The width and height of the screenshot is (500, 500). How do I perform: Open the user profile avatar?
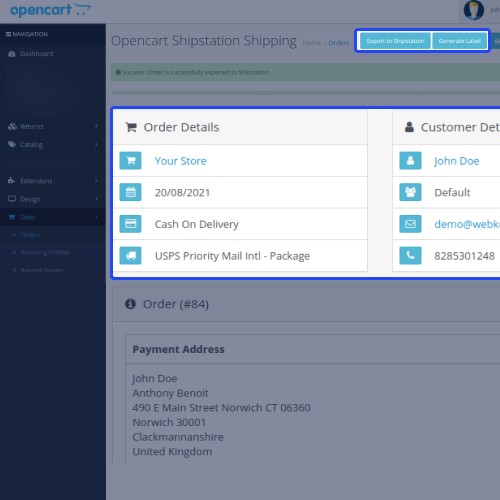click(474, 10)
